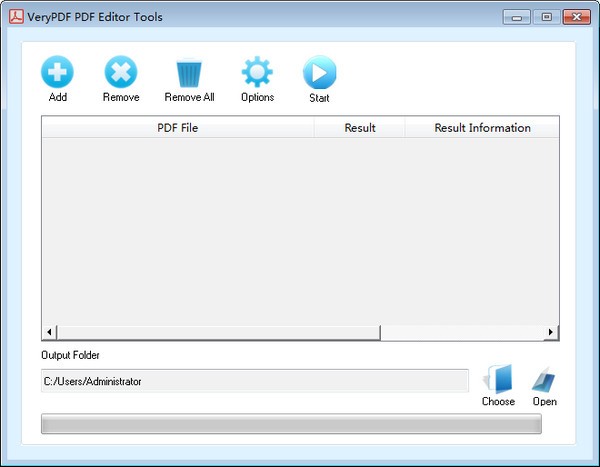Maximize the VeryPDF PDF Editor Tools window

click(x=546, y=17)
